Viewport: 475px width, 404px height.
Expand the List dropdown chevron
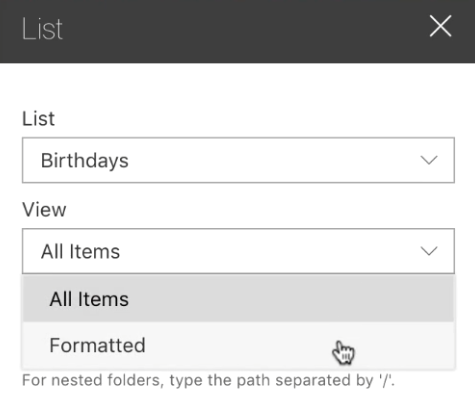pos(429,160)
